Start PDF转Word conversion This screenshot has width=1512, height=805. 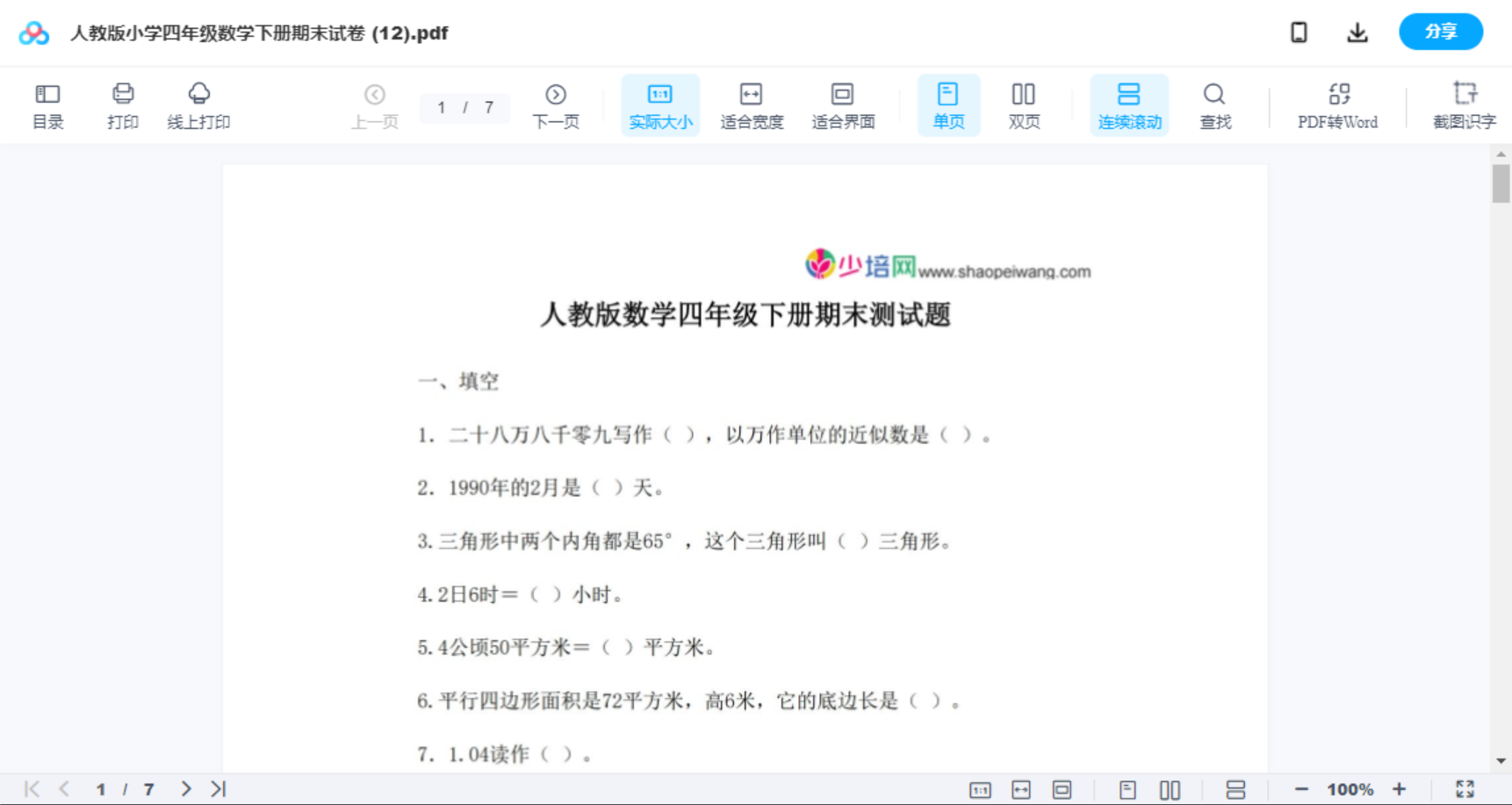[1336, 104]
